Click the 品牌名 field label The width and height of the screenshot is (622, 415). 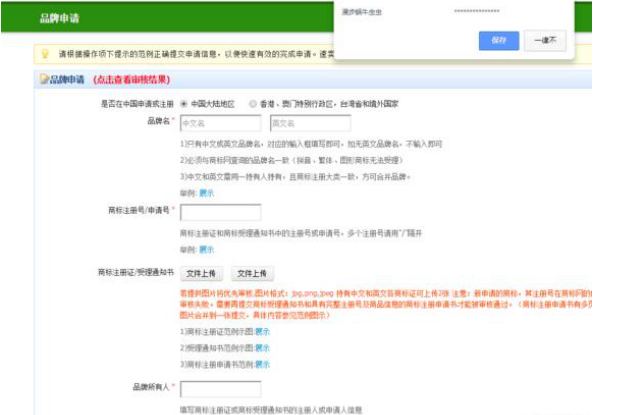pos(159,121)
